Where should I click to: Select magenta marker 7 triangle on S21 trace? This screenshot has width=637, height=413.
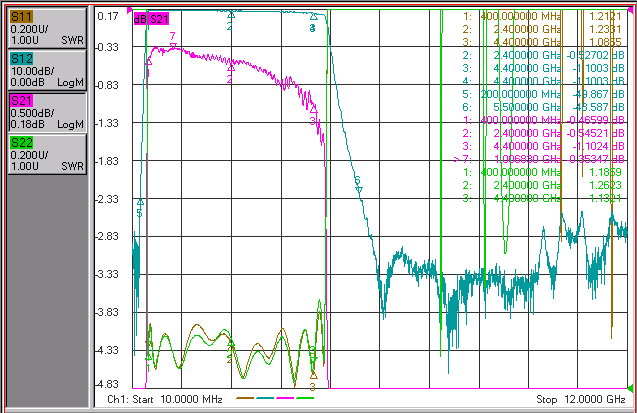[x=173, y=46]
